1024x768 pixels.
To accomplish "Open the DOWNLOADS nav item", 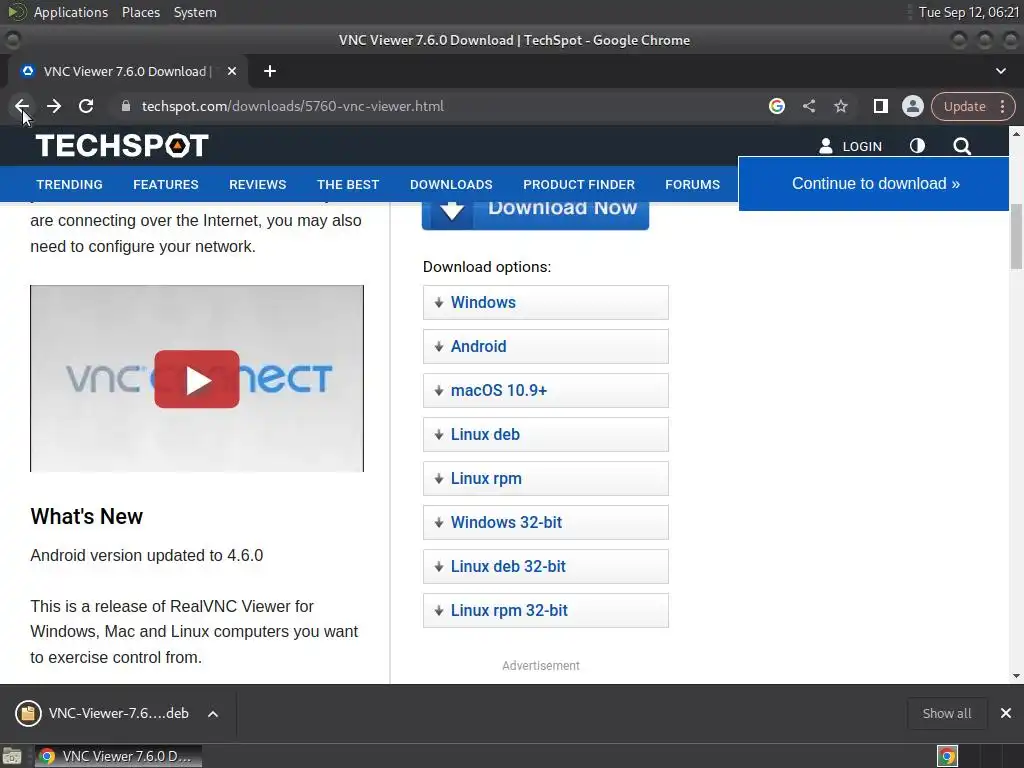I will pyautogui.click(x=451, y=185).
